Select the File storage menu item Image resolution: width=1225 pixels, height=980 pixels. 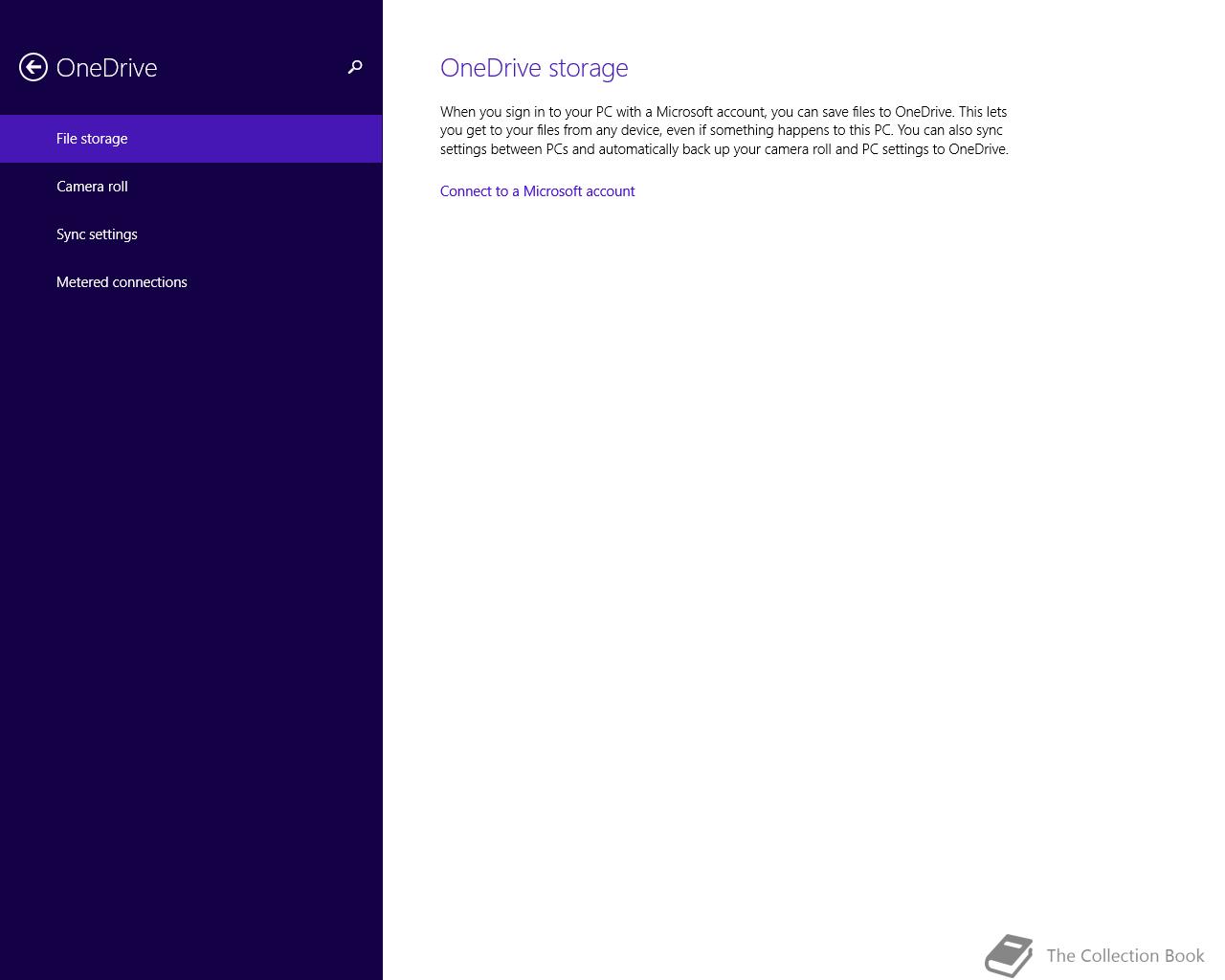point(191,139)
